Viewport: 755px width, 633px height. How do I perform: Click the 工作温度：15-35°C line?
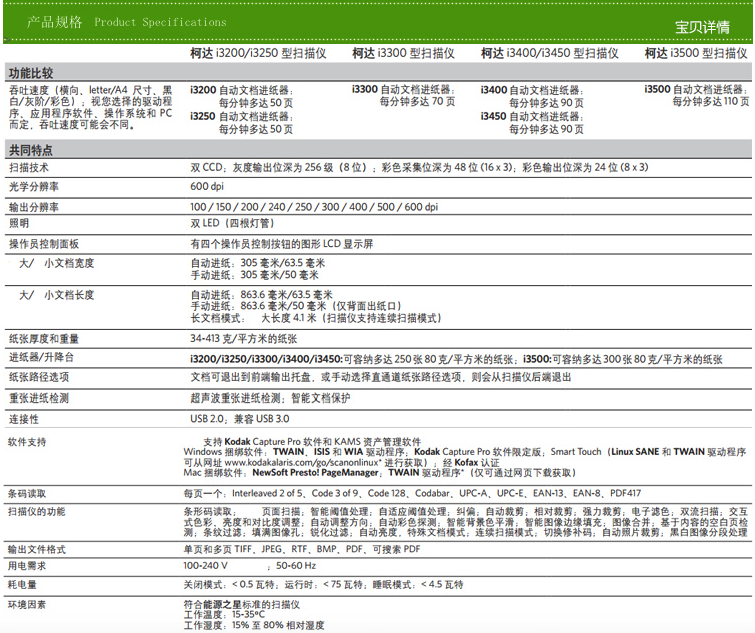point(224,615)
